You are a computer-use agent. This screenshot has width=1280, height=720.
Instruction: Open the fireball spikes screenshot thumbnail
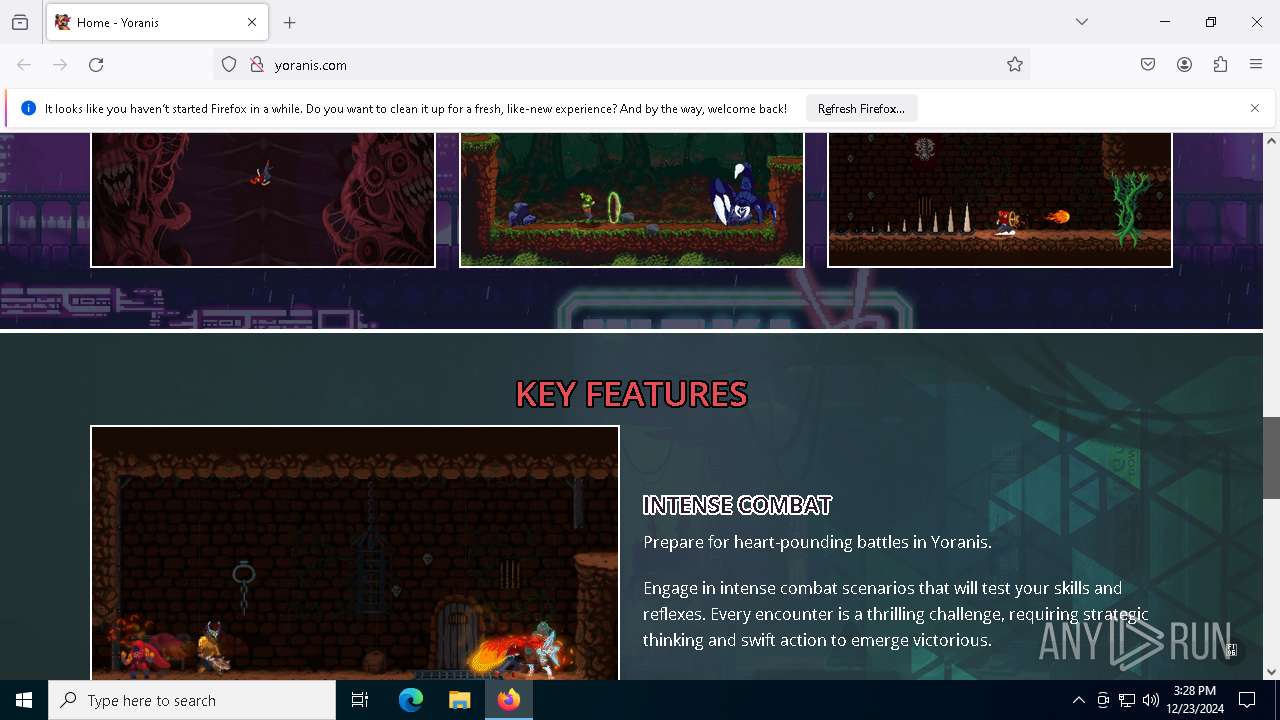point(999,200)
